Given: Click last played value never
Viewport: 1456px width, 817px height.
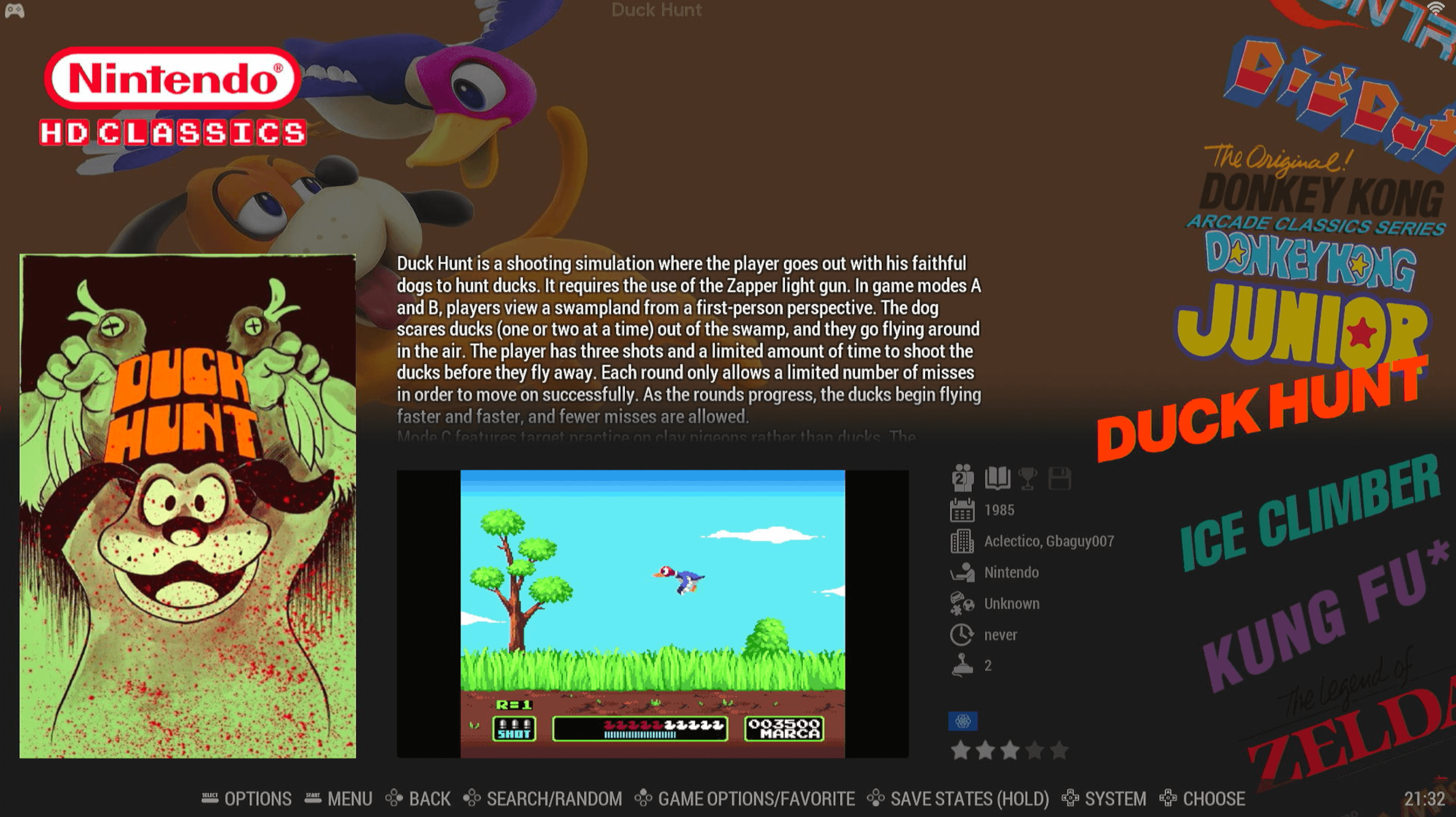Looking at the screenshot, I should coord(1000,635).
